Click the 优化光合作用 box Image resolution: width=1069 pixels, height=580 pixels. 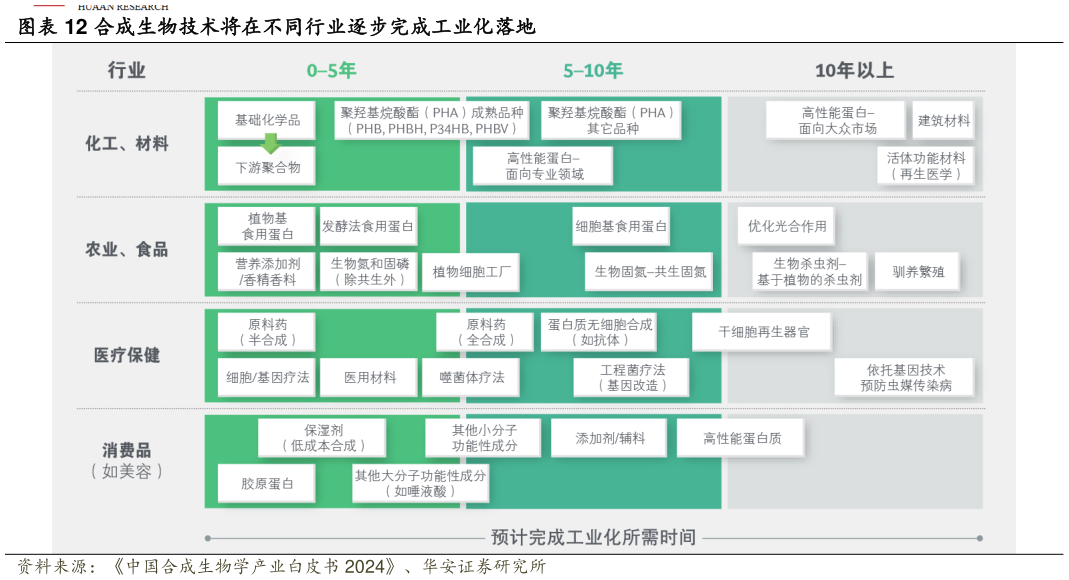coord(786,226)
